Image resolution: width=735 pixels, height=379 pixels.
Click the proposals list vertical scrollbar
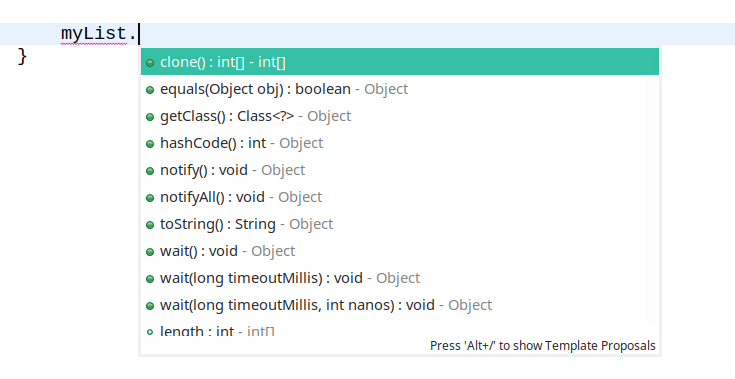(x=651, y=186)
